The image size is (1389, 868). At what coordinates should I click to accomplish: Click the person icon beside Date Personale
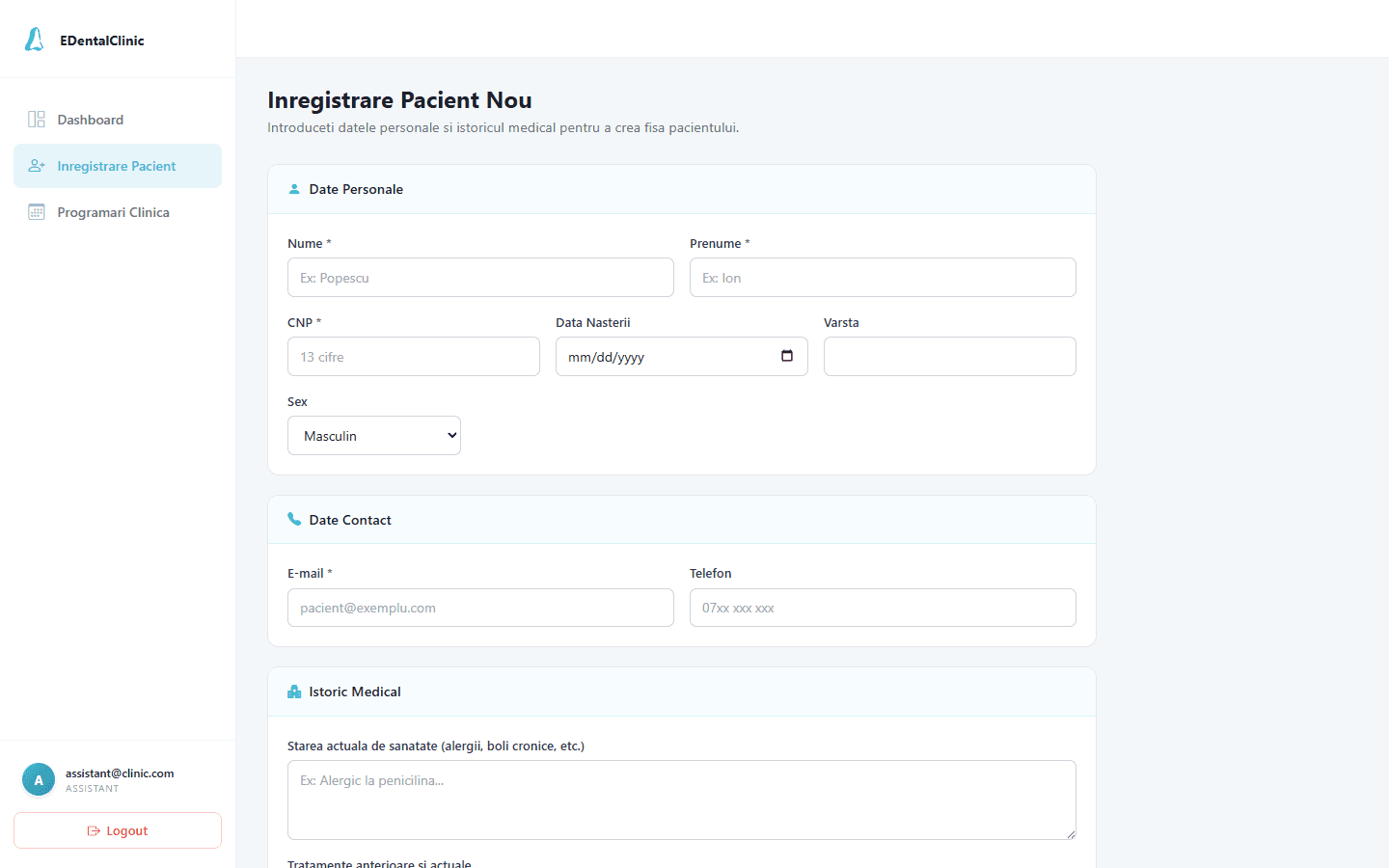pos(294,189)
